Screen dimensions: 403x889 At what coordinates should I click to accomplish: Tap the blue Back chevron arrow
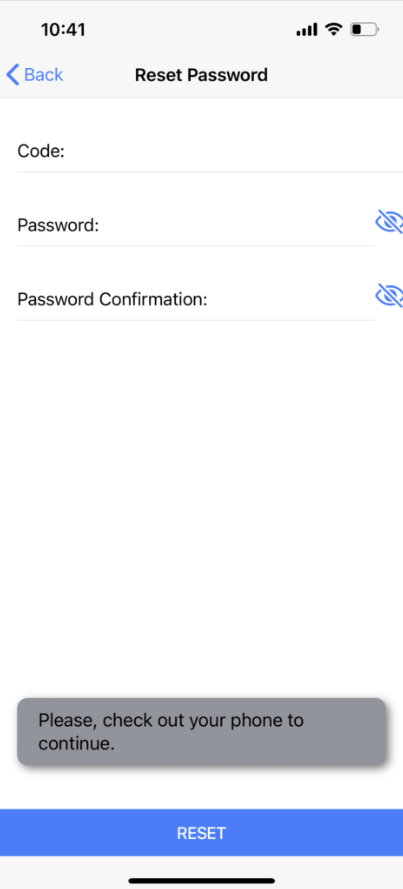12,74
